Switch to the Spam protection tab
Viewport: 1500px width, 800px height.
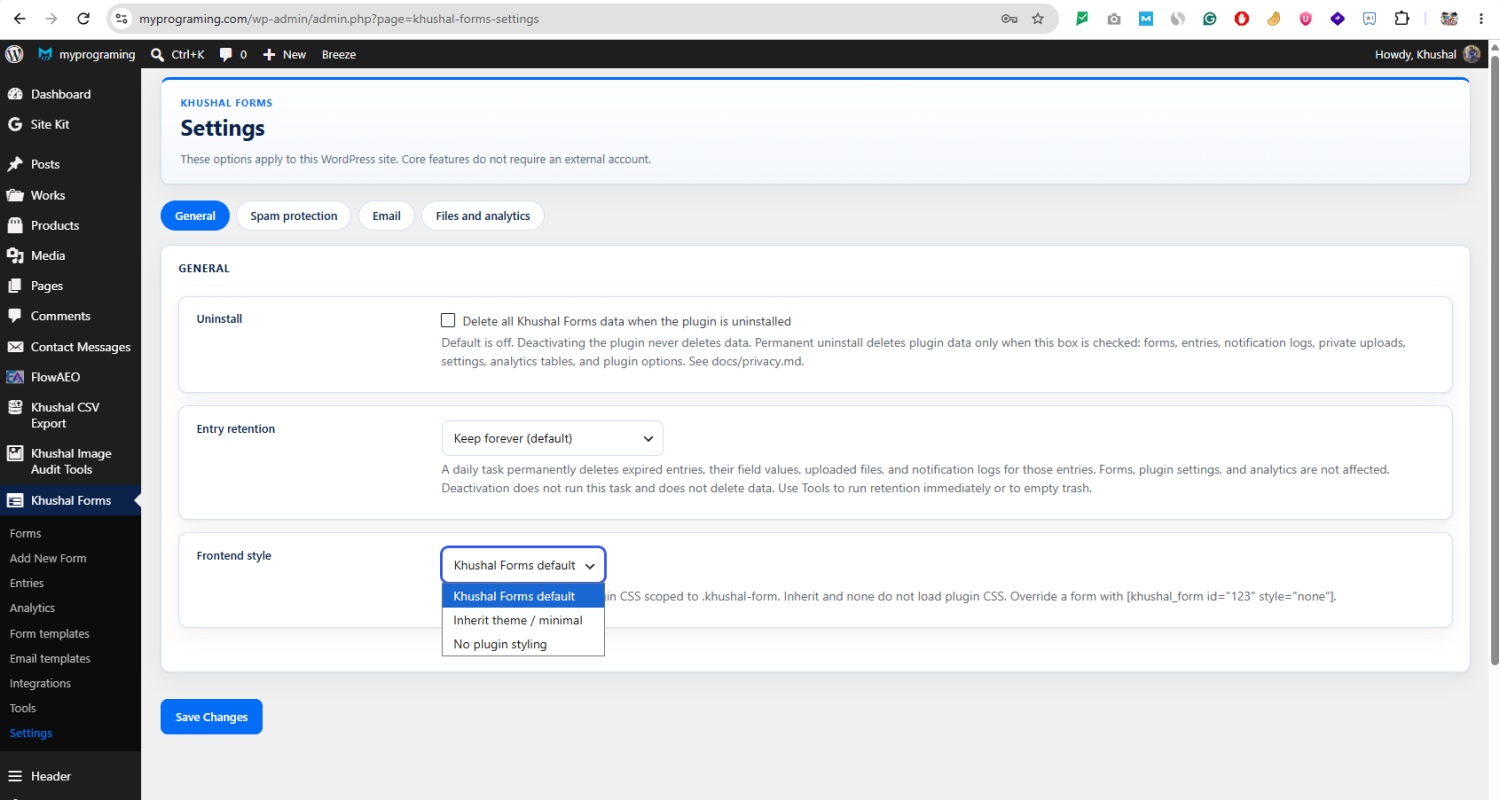click(x=294, y=216)
